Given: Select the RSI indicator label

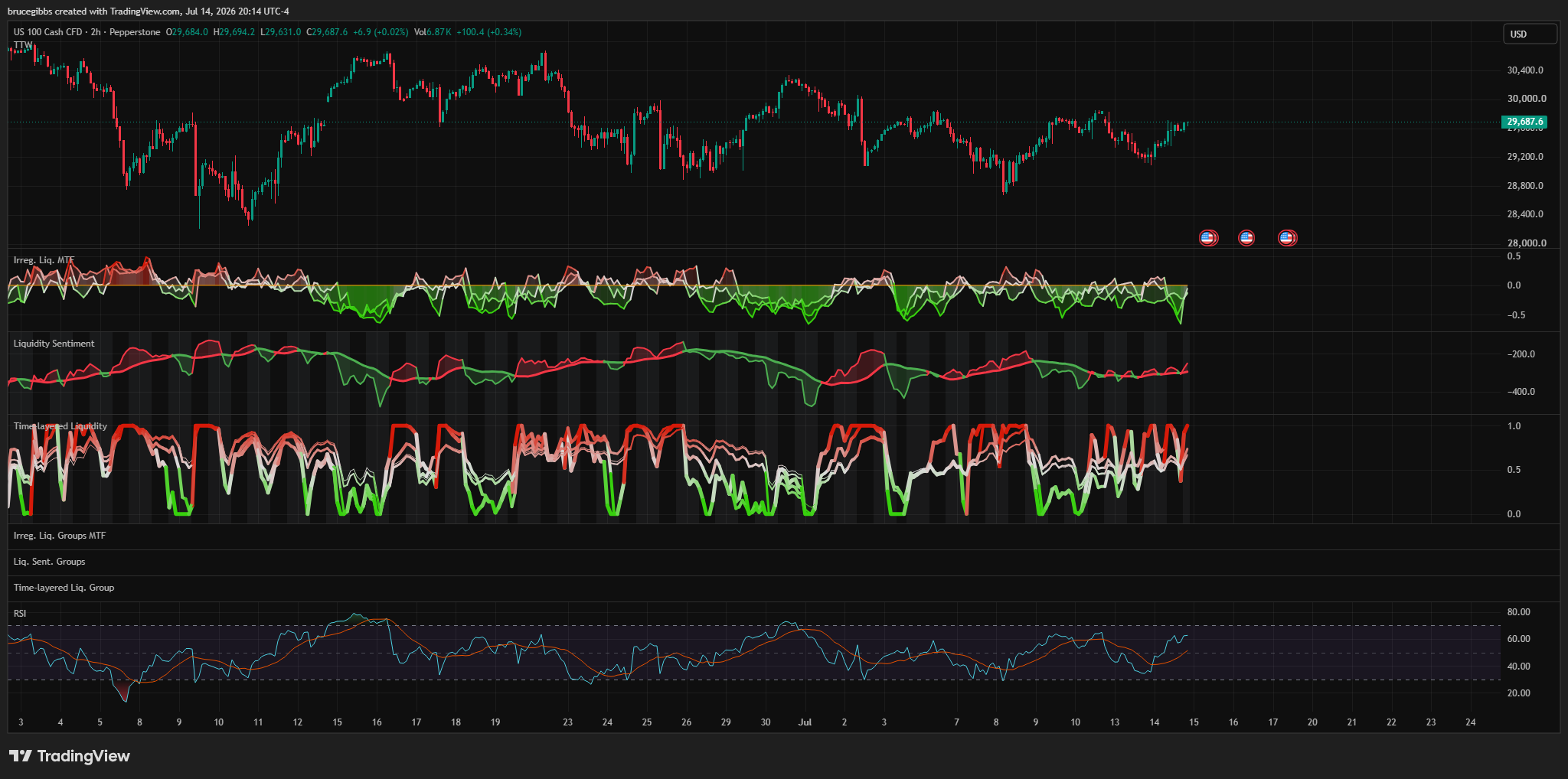Looking at the screenshot, I should click(20, 614).
